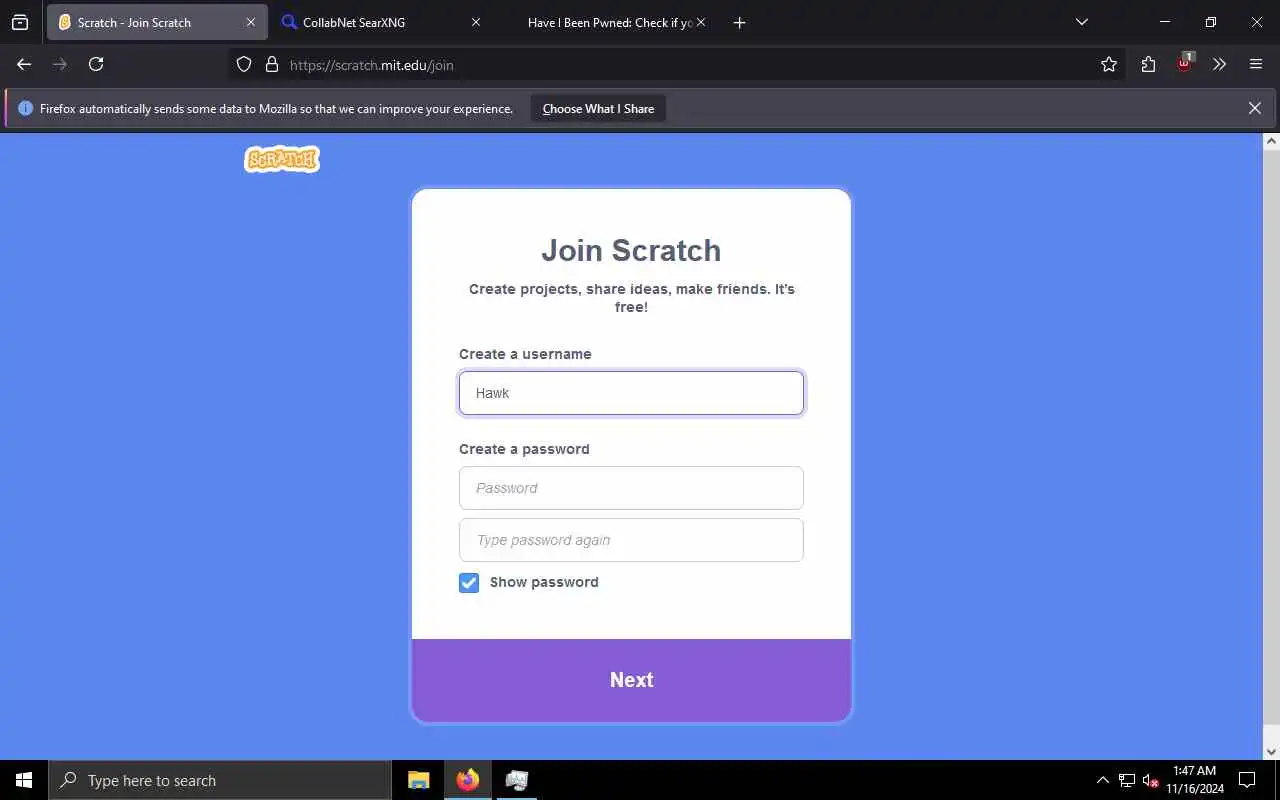
Task: Select the Scratch - Join Scratch tab
Action: click(x=157, y=22)
